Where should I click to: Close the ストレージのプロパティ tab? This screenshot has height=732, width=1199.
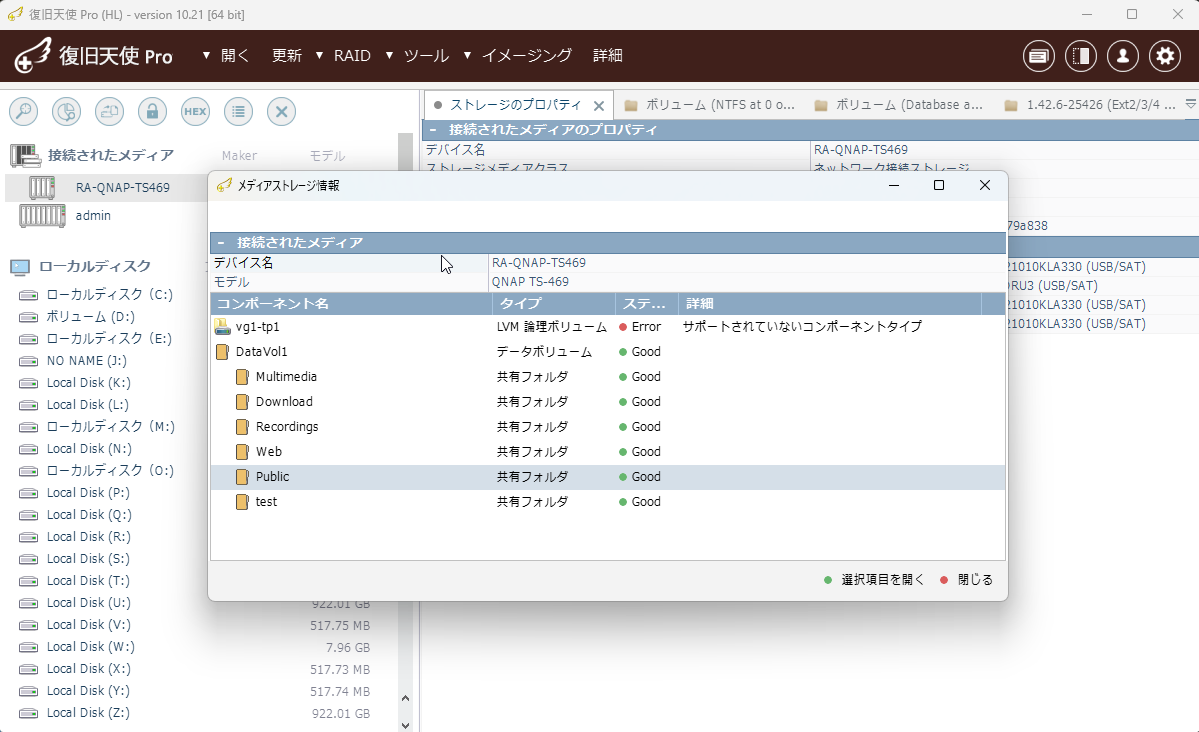pos(599,106)
